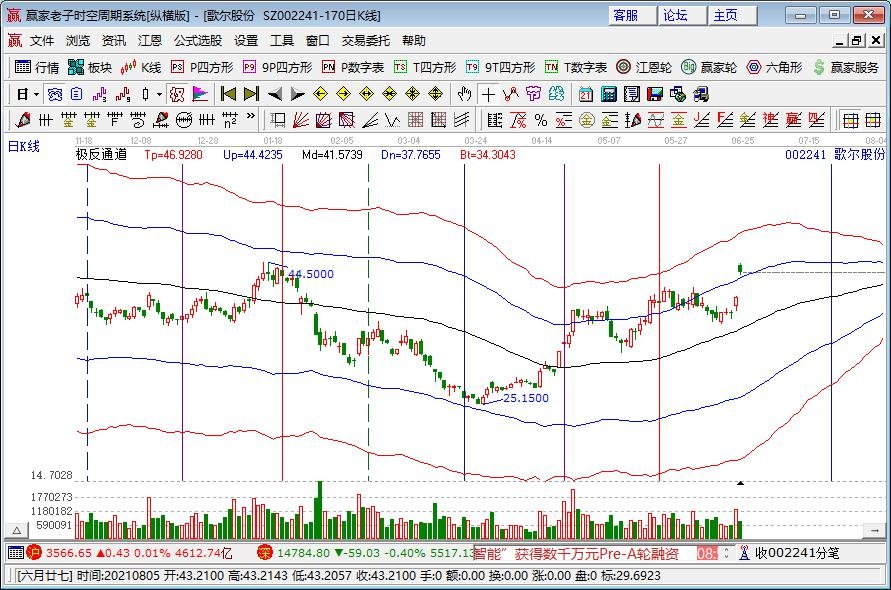Switch to K线 chart view

click(141, 68)
